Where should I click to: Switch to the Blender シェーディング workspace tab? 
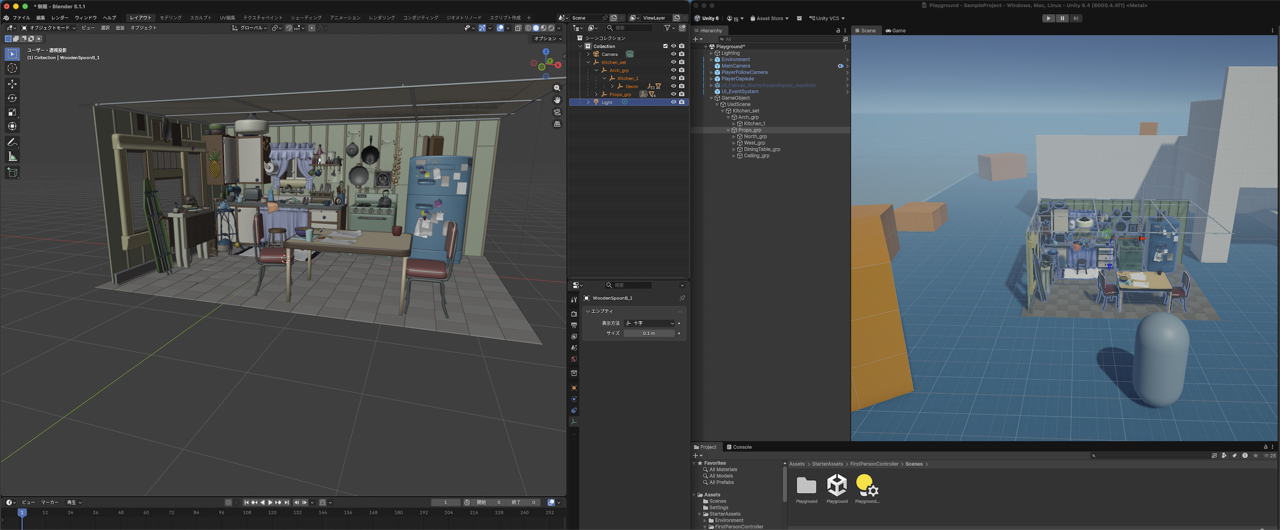coord(307,17)
